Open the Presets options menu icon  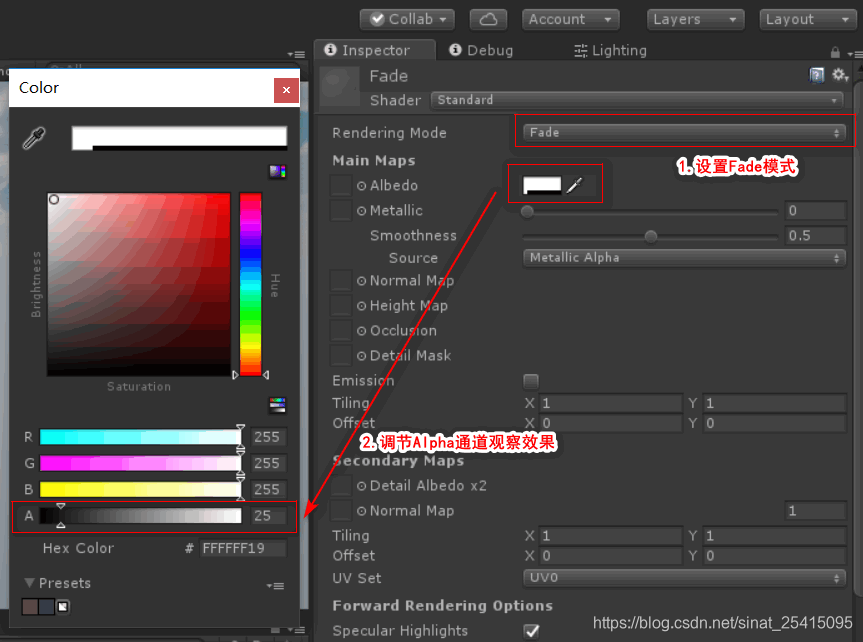click(276, 586)
